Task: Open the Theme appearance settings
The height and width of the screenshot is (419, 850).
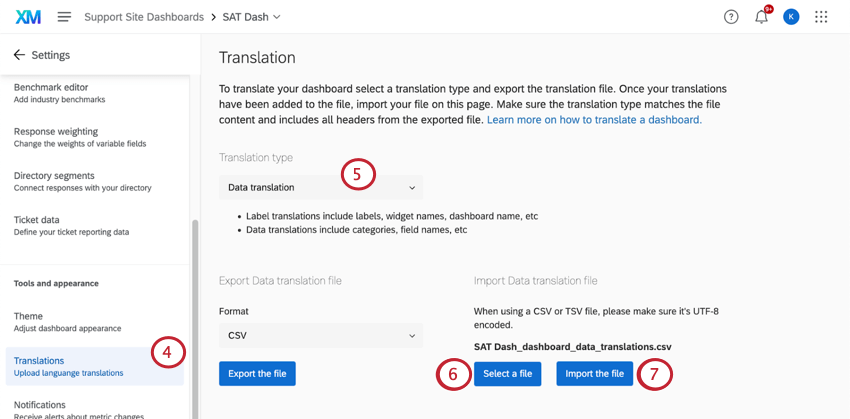Action: point(29,321)
